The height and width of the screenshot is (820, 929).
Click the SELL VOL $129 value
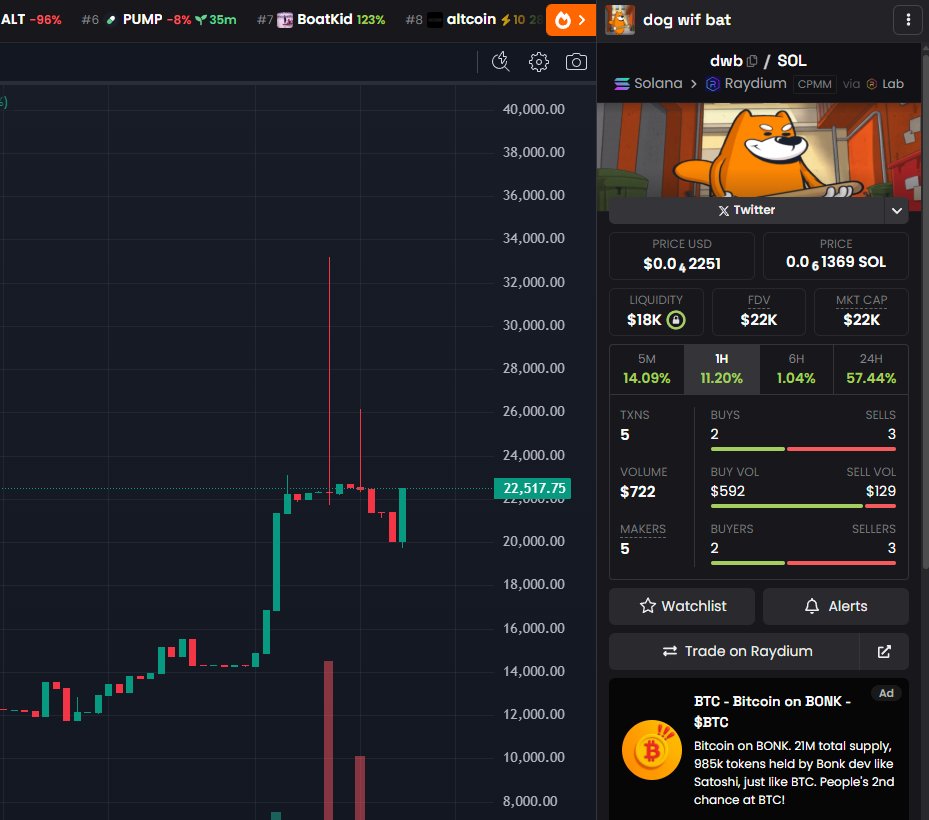click(x=880, y=491)
